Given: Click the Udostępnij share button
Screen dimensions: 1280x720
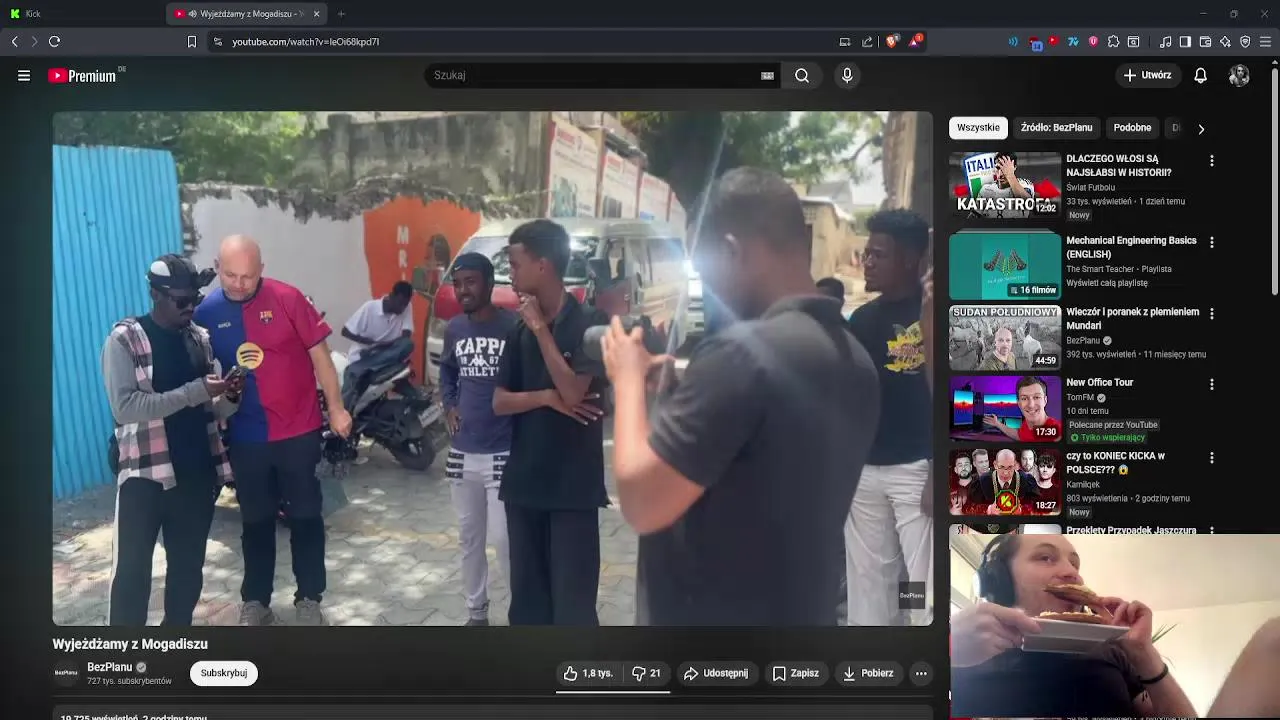Looking at the screenshot, I should pos(715,673).
